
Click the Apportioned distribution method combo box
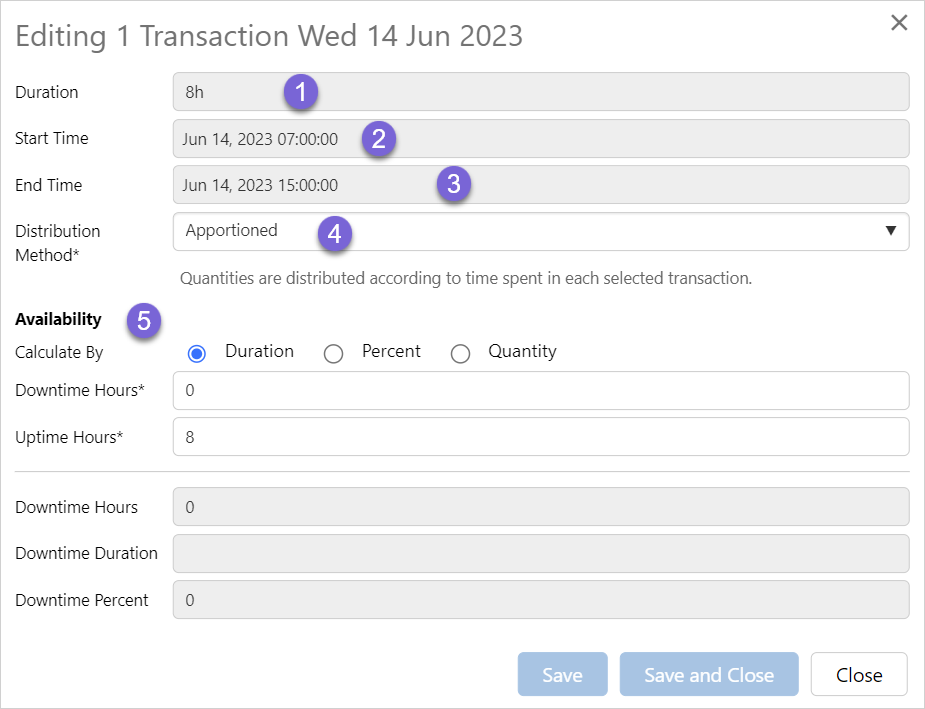540,231
